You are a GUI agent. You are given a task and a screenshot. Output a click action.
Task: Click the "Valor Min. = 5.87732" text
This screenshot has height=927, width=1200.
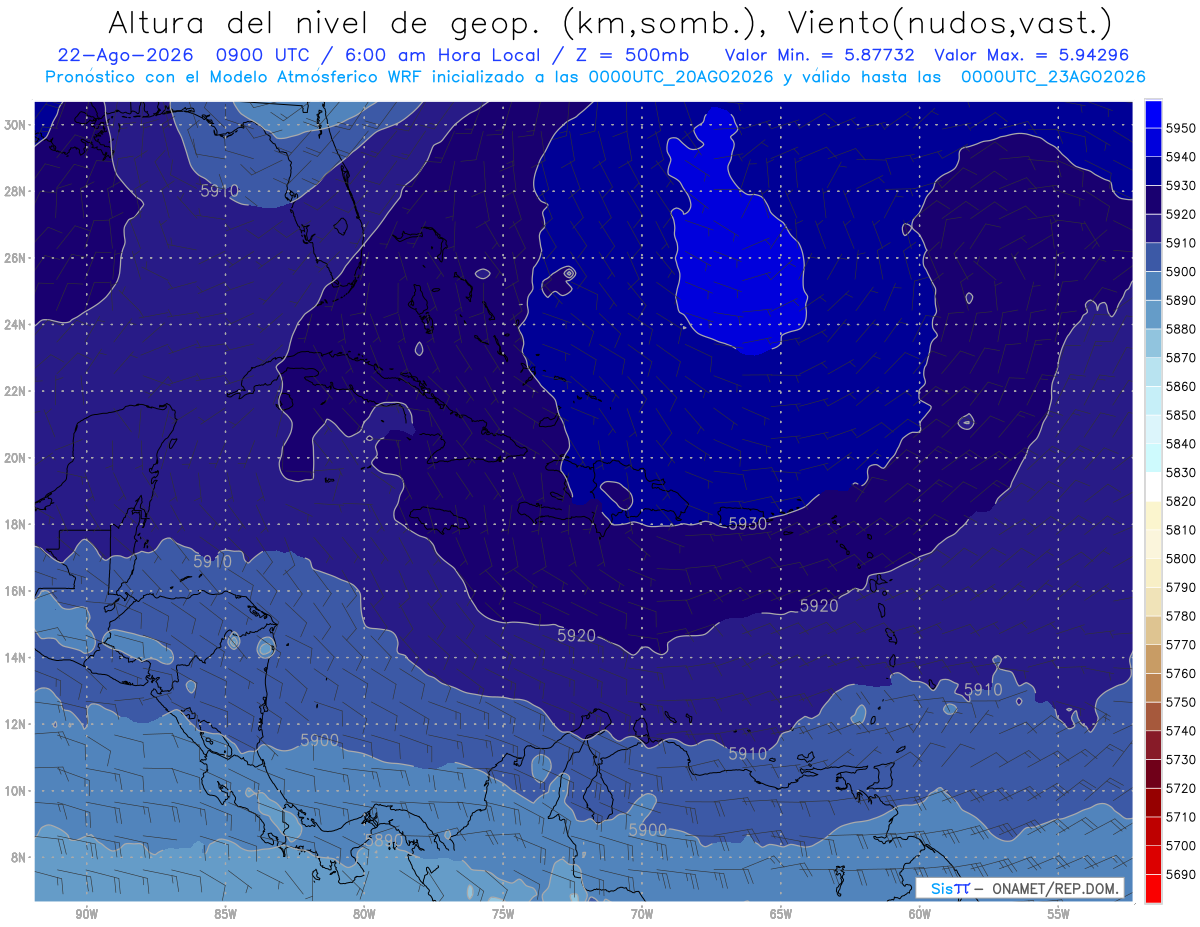click(821, 56)
